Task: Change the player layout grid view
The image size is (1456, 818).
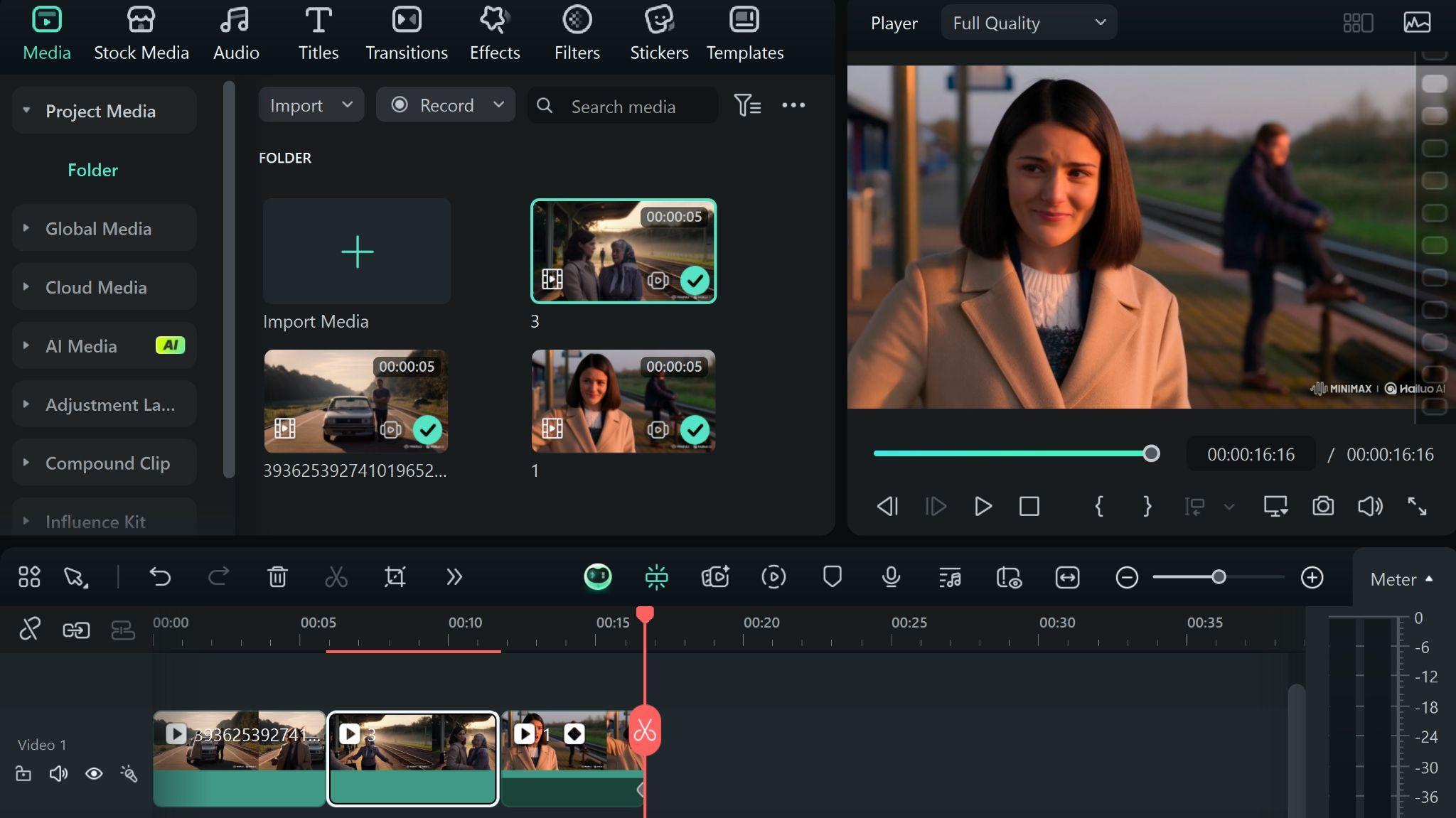Action: pyautogui.click(x=1358, y=23)
